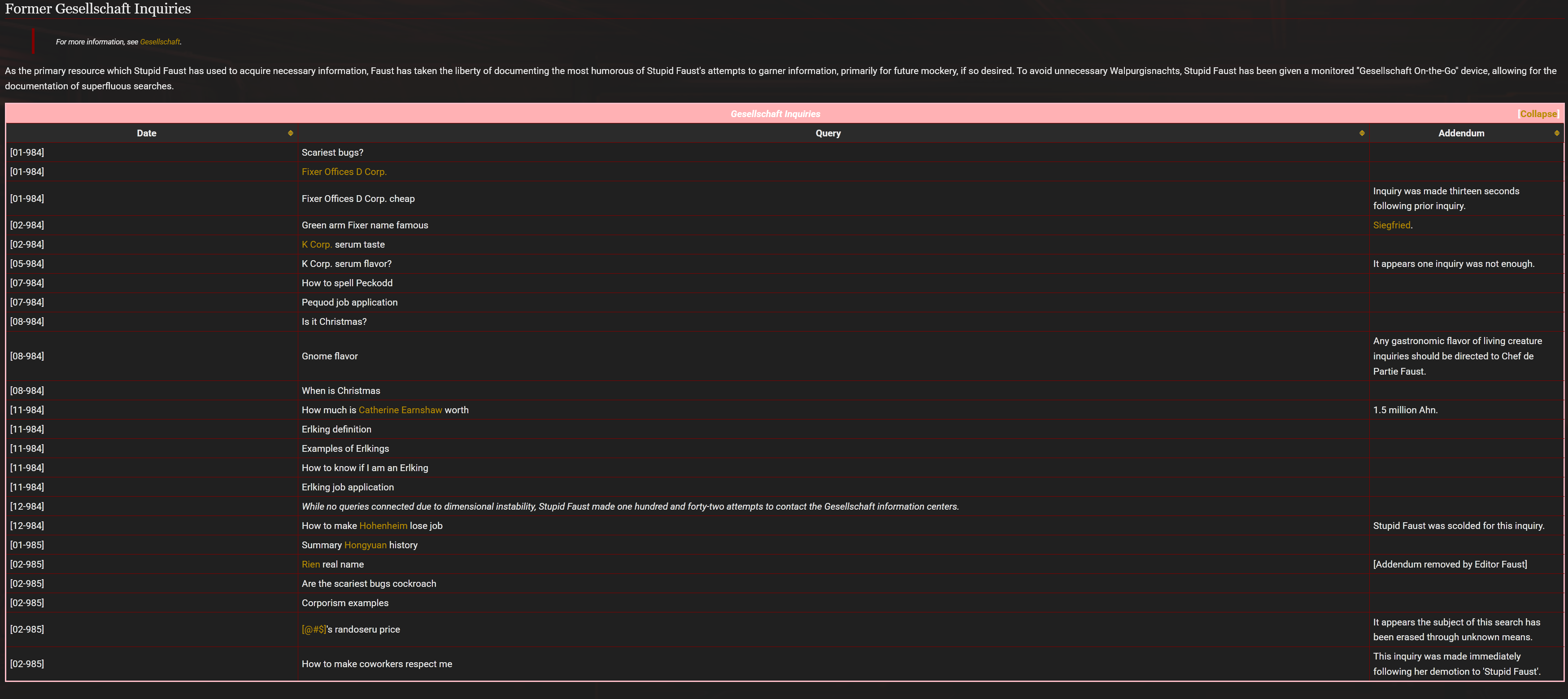Viewport: 1568px width, 699px height.
Task: Click the Date column sort arrows icon
Action: point(290,133)
